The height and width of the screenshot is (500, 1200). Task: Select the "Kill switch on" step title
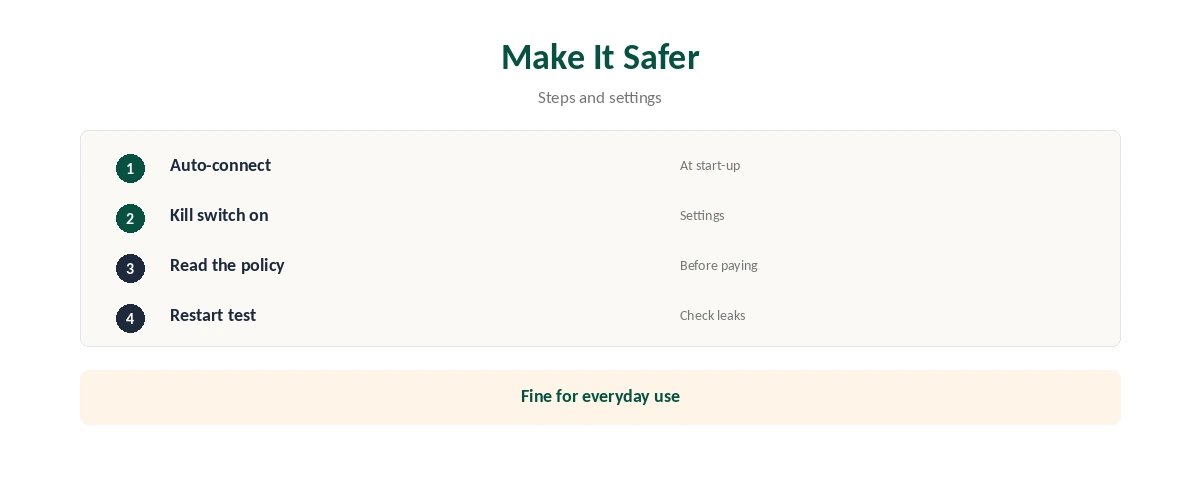[x=219, y=215]
